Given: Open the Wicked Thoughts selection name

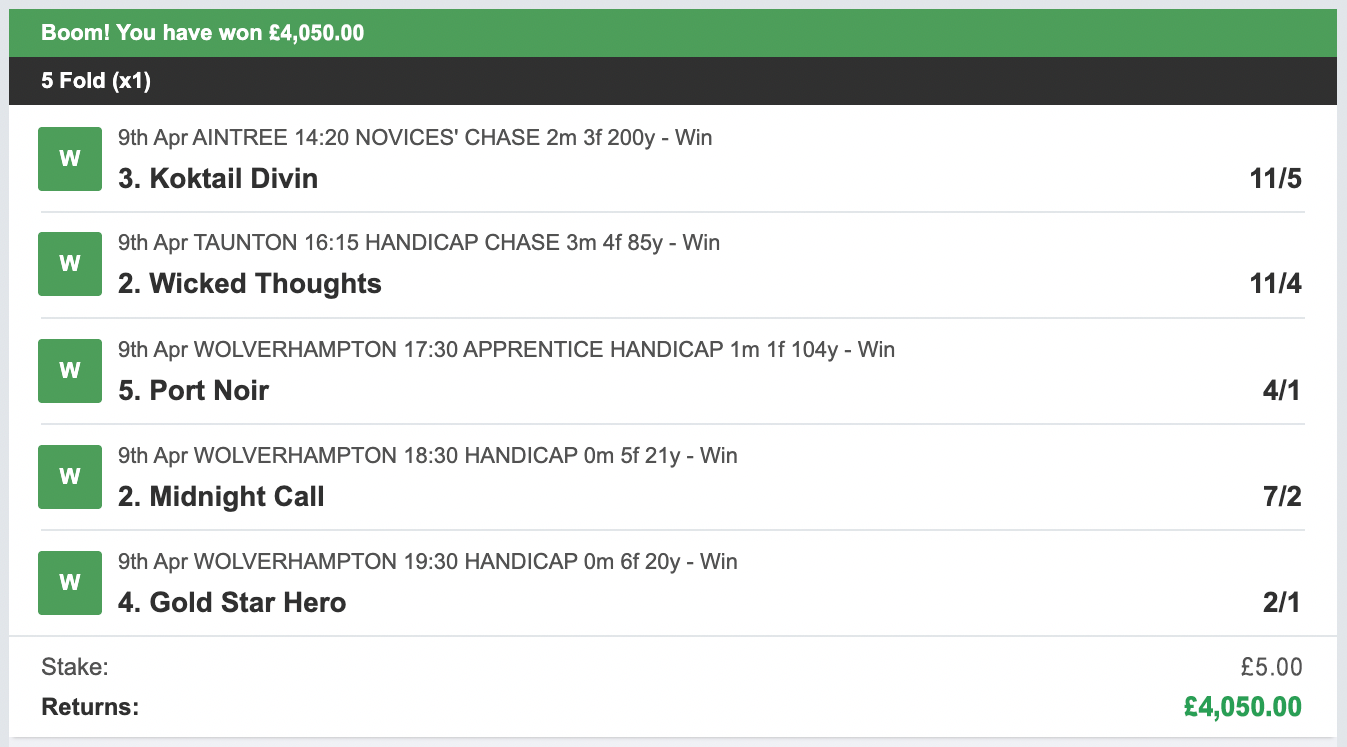Looking at the screenshot, I should 250,284.
